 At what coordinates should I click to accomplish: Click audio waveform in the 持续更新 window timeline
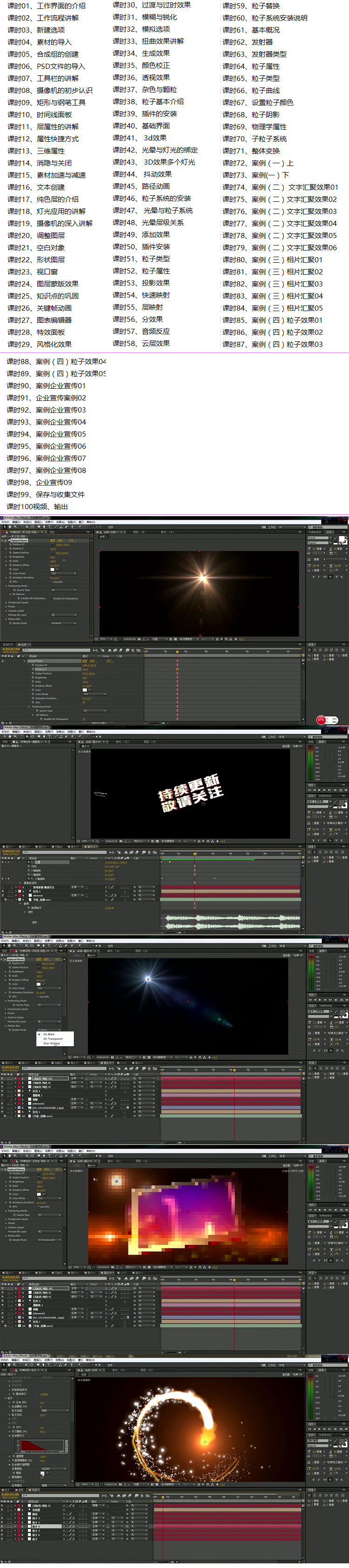click(231, 921)
